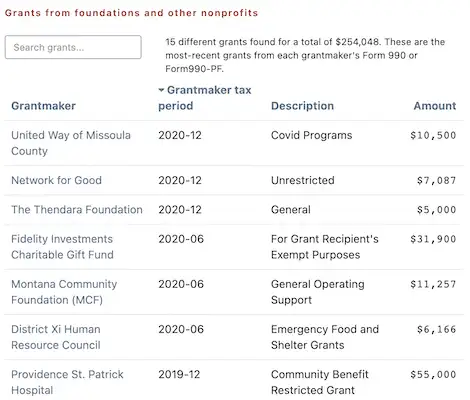470x400 pixels.
Task: Click the sort arrow beside Grantmaker tax period
Action: coord(161,90)
